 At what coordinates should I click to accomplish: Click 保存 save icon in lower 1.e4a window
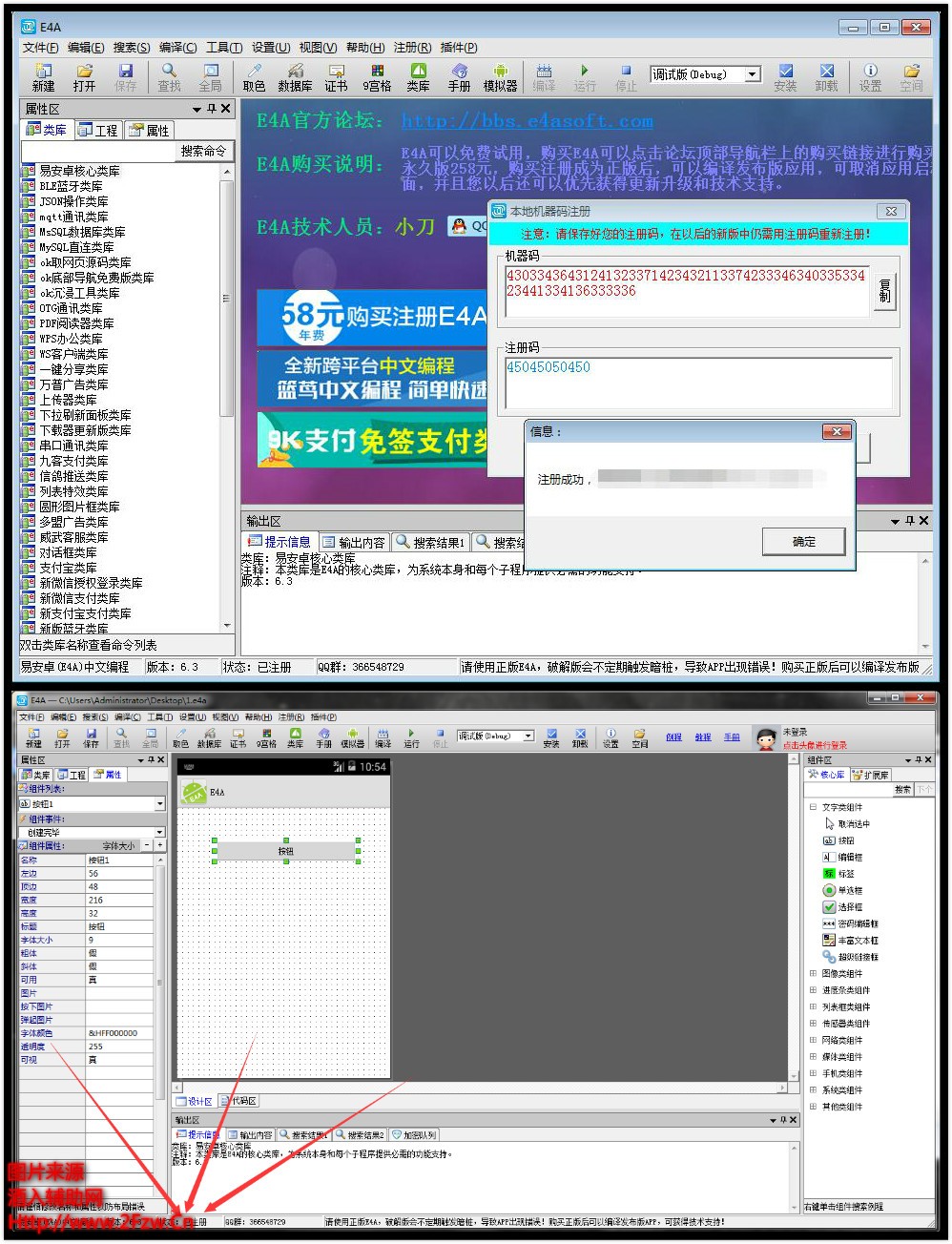[91, 737]
